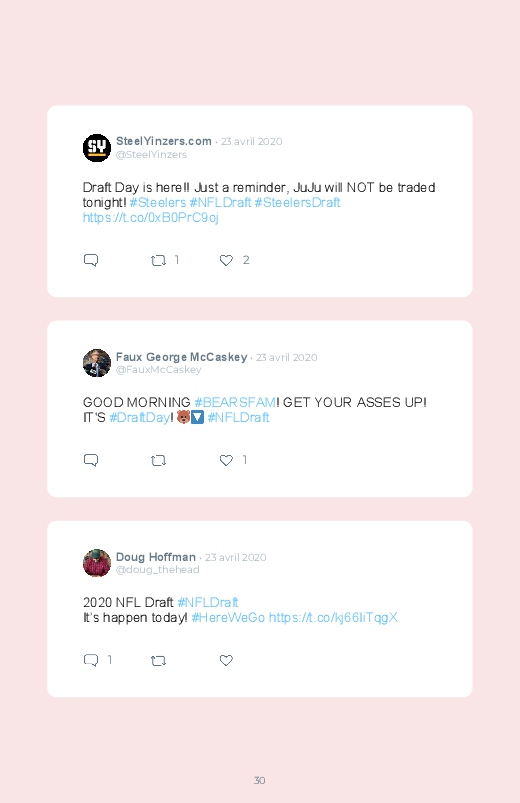The image size is (520, 803).
Task: Like the SteelYinzers Draft Day tweet
Action: tap(226, 260)
